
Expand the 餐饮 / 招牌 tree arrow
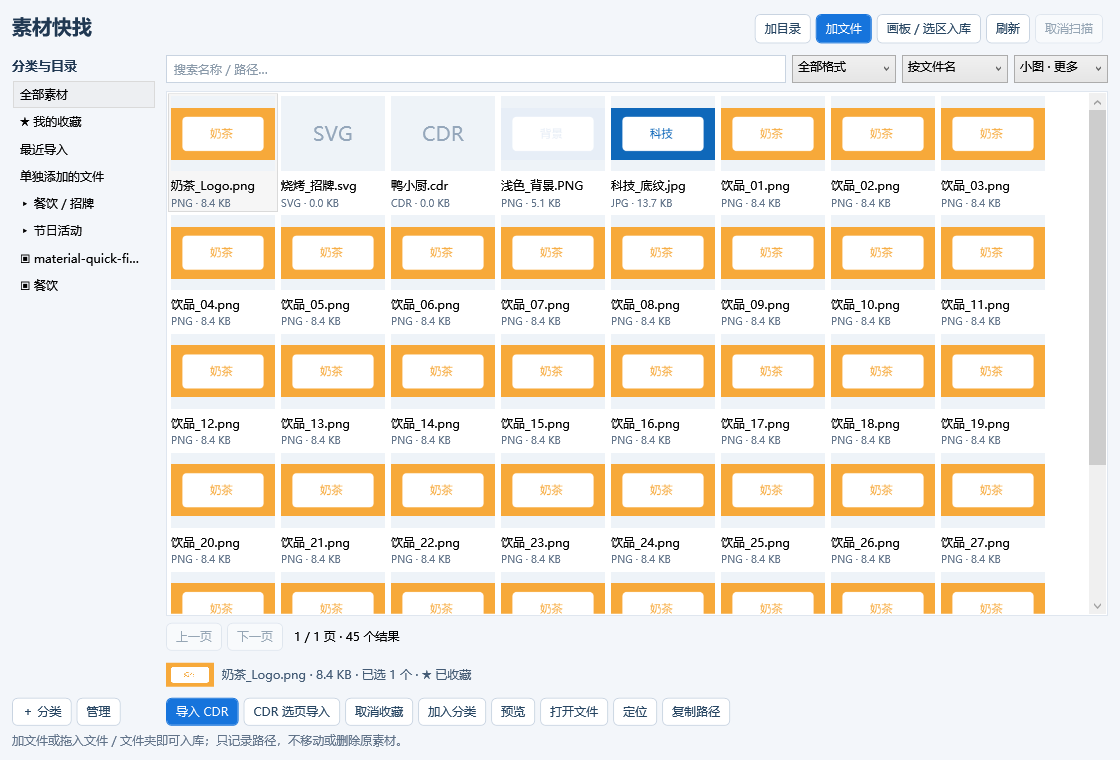24,204
